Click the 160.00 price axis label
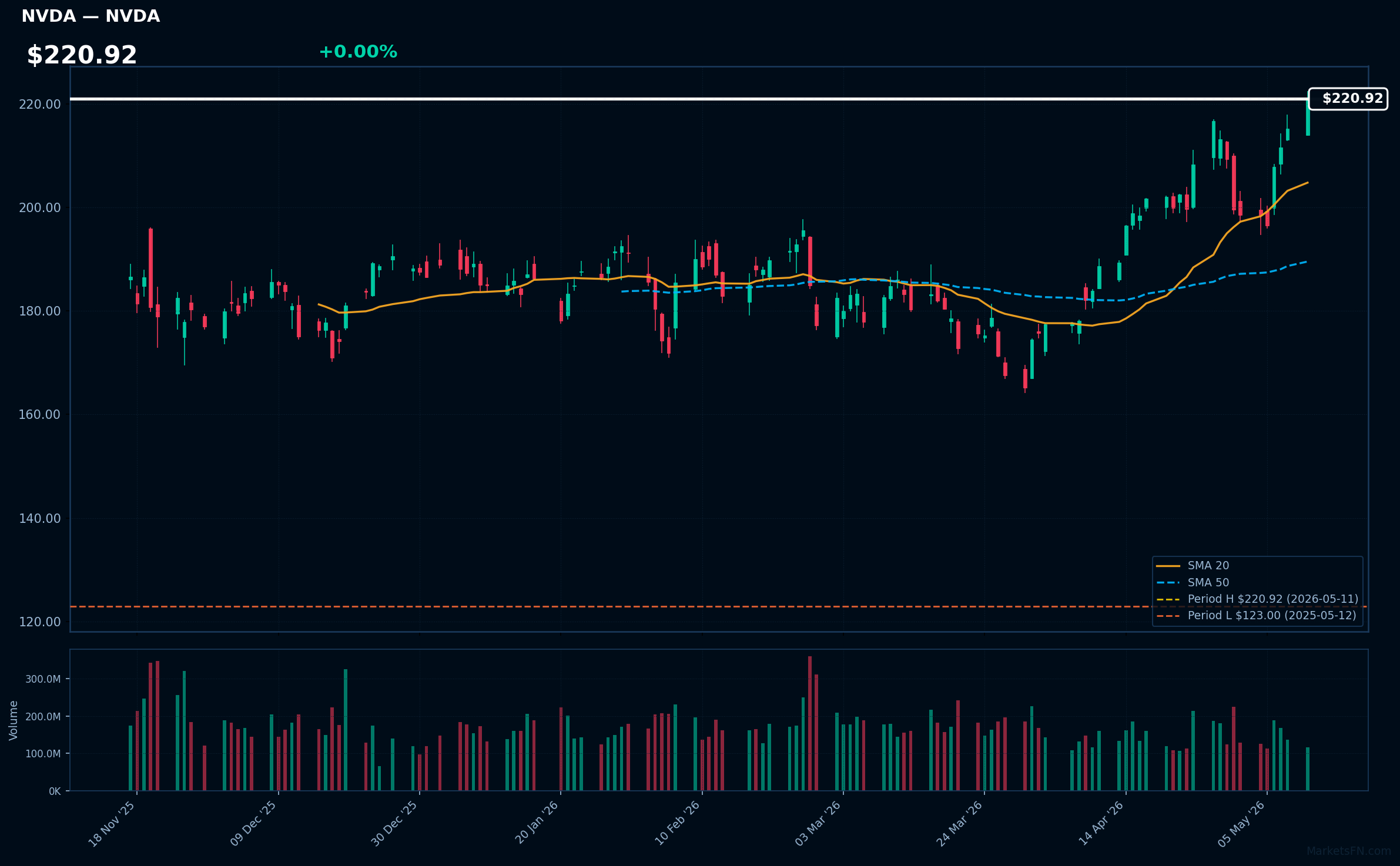This screenshot has width=1400, height=866. (40, 415)
